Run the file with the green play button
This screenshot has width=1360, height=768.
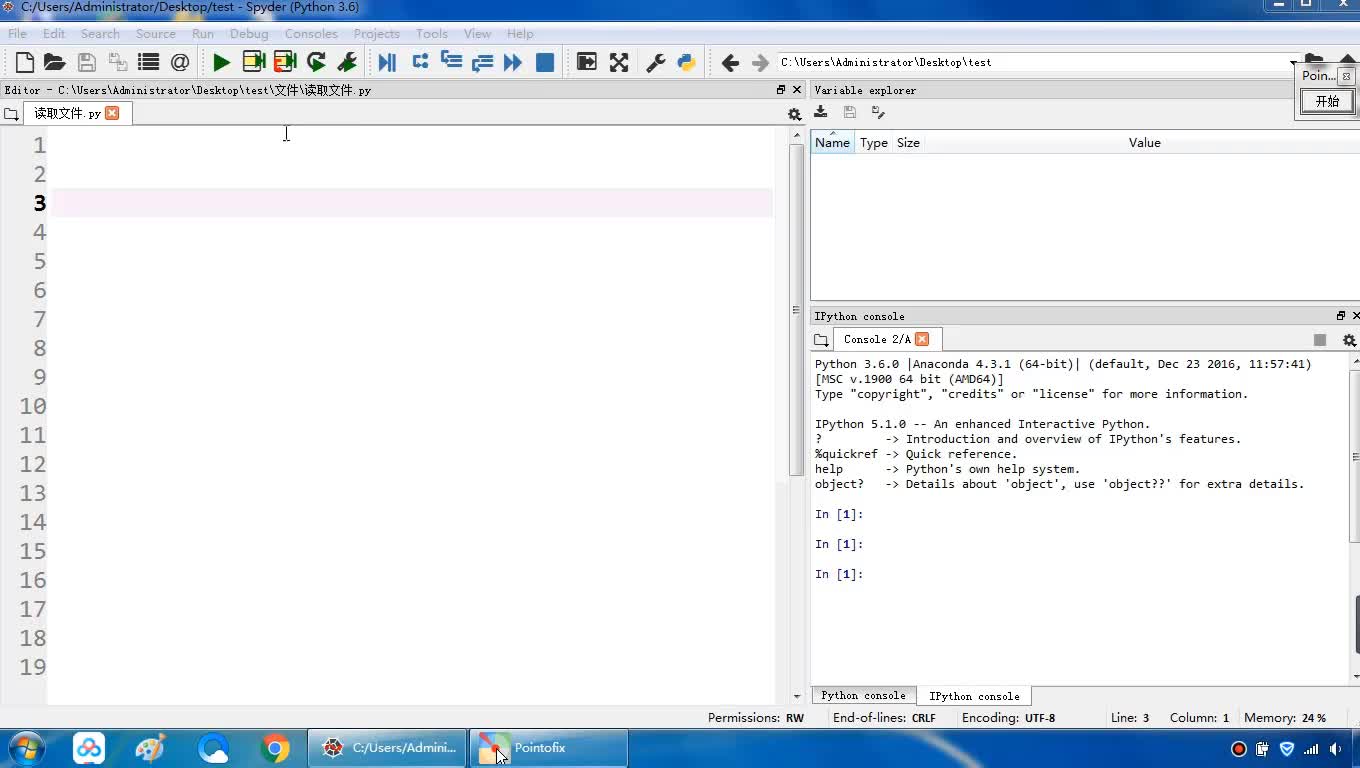coord(221,62)
